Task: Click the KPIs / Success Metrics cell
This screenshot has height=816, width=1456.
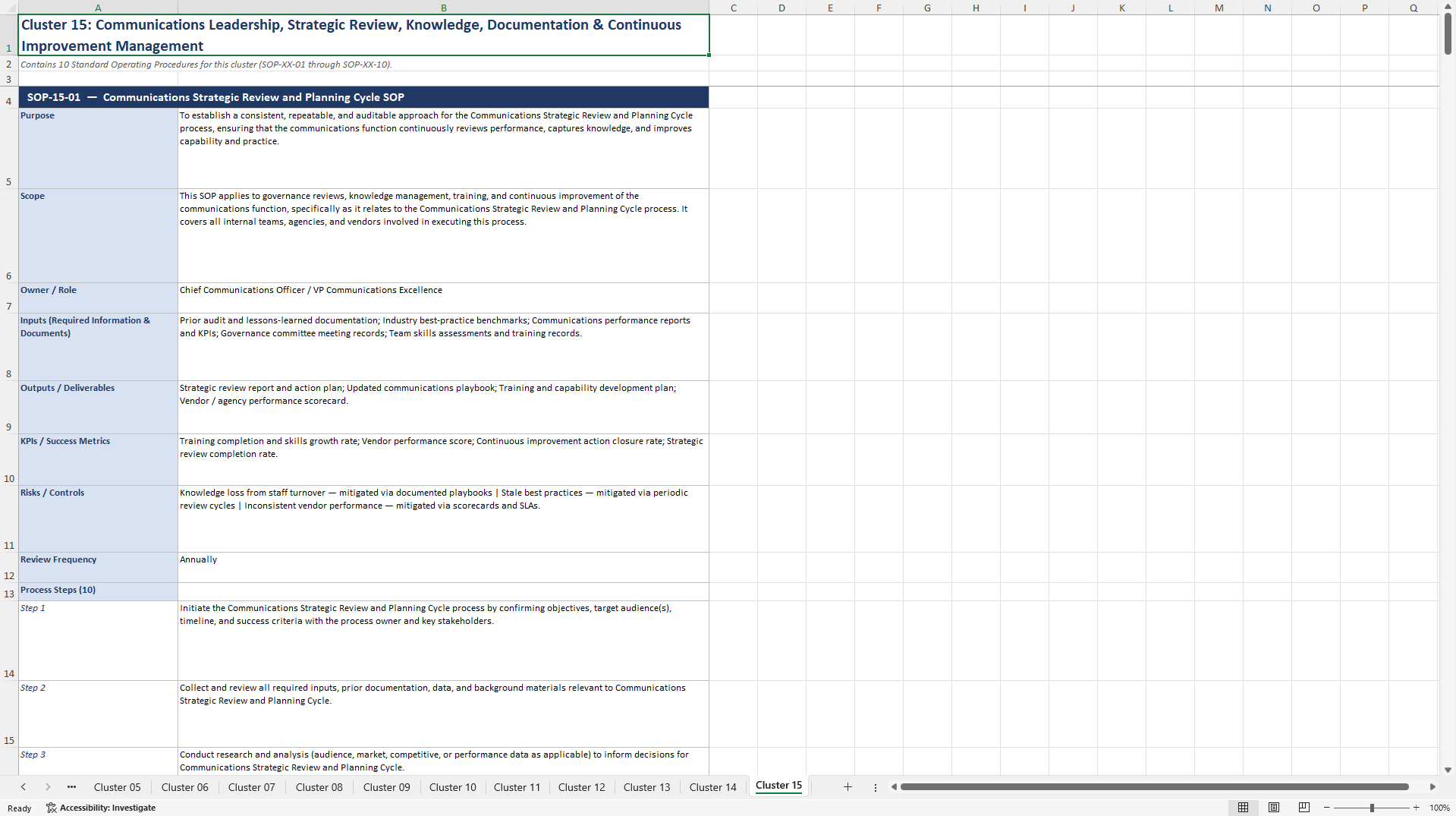Action: coord(98,460)
